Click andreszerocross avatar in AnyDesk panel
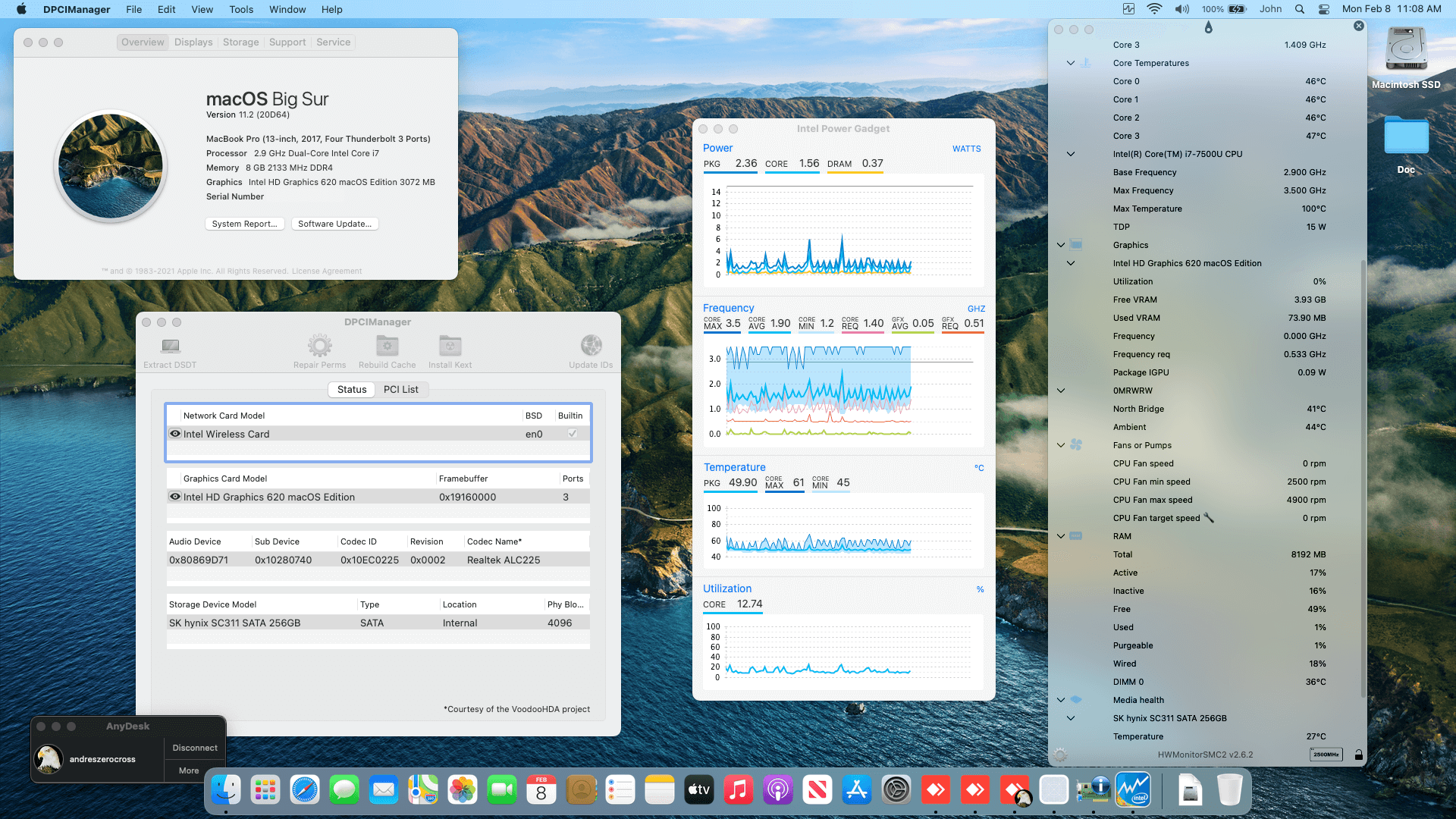1456x819 pixels. tap(49, 759)
